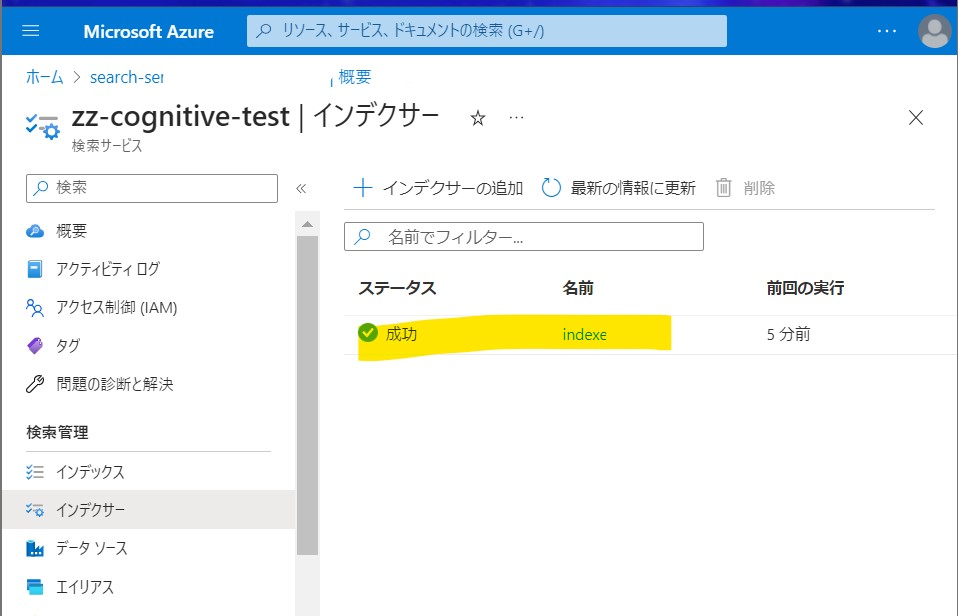Click the plus icon for adding an indexer
Screen dimensions: 958x616
(363, 188)
